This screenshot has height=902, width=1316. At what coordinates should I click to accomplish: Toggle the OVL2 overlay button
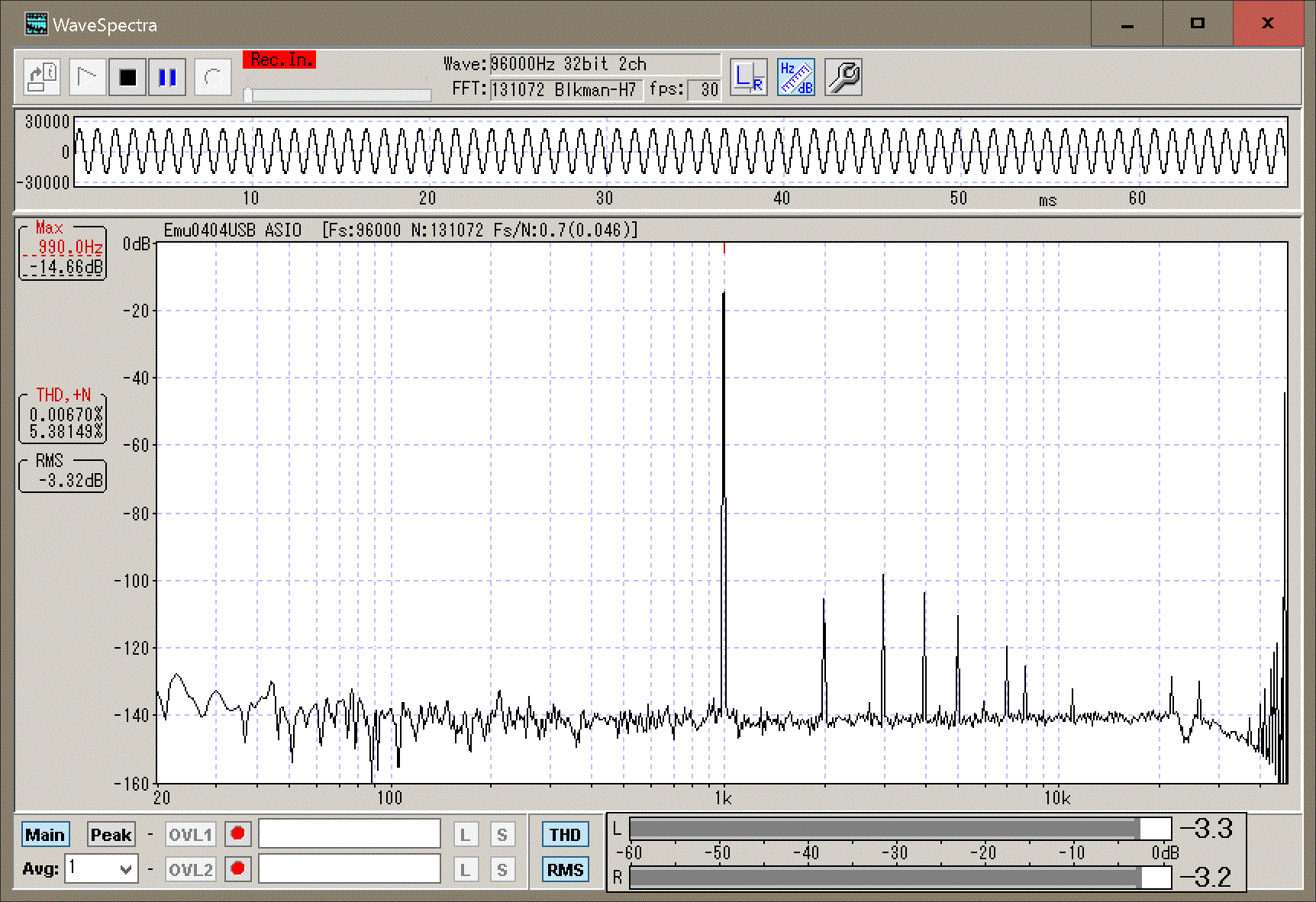191,869
